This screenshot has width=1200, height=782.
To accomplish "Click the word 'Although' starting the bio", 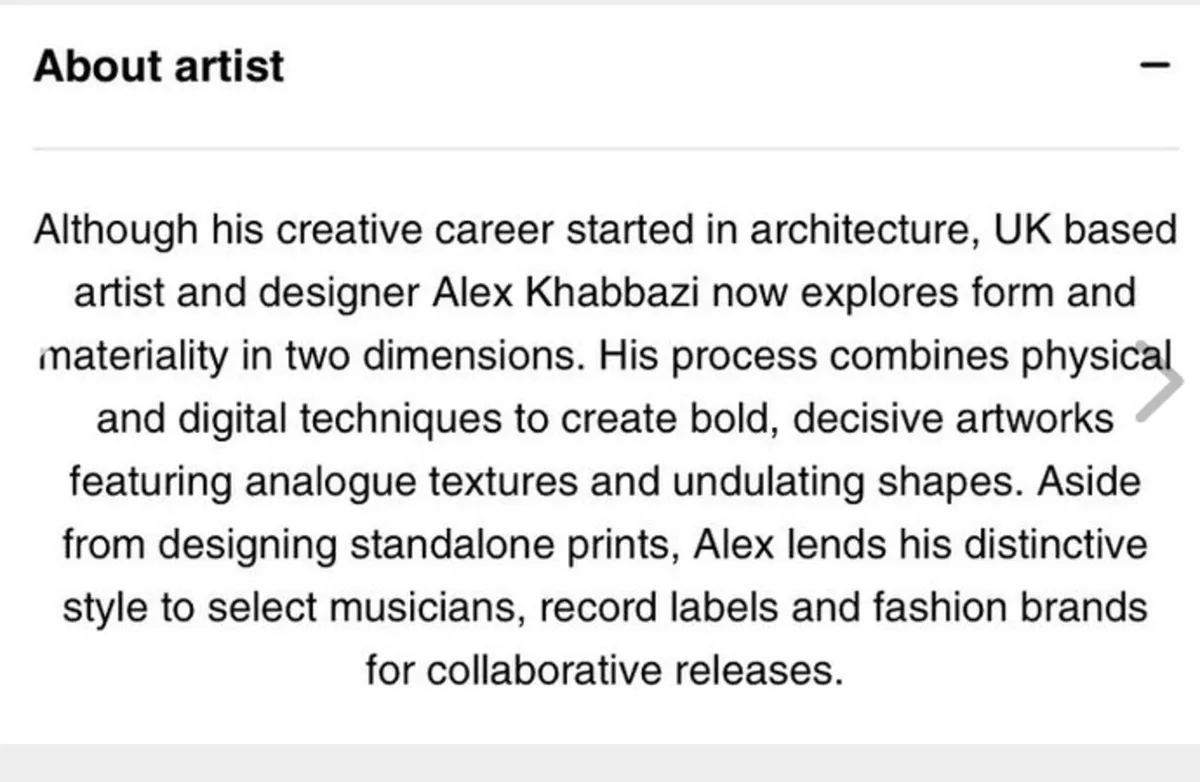I will [x=116, y=231].
